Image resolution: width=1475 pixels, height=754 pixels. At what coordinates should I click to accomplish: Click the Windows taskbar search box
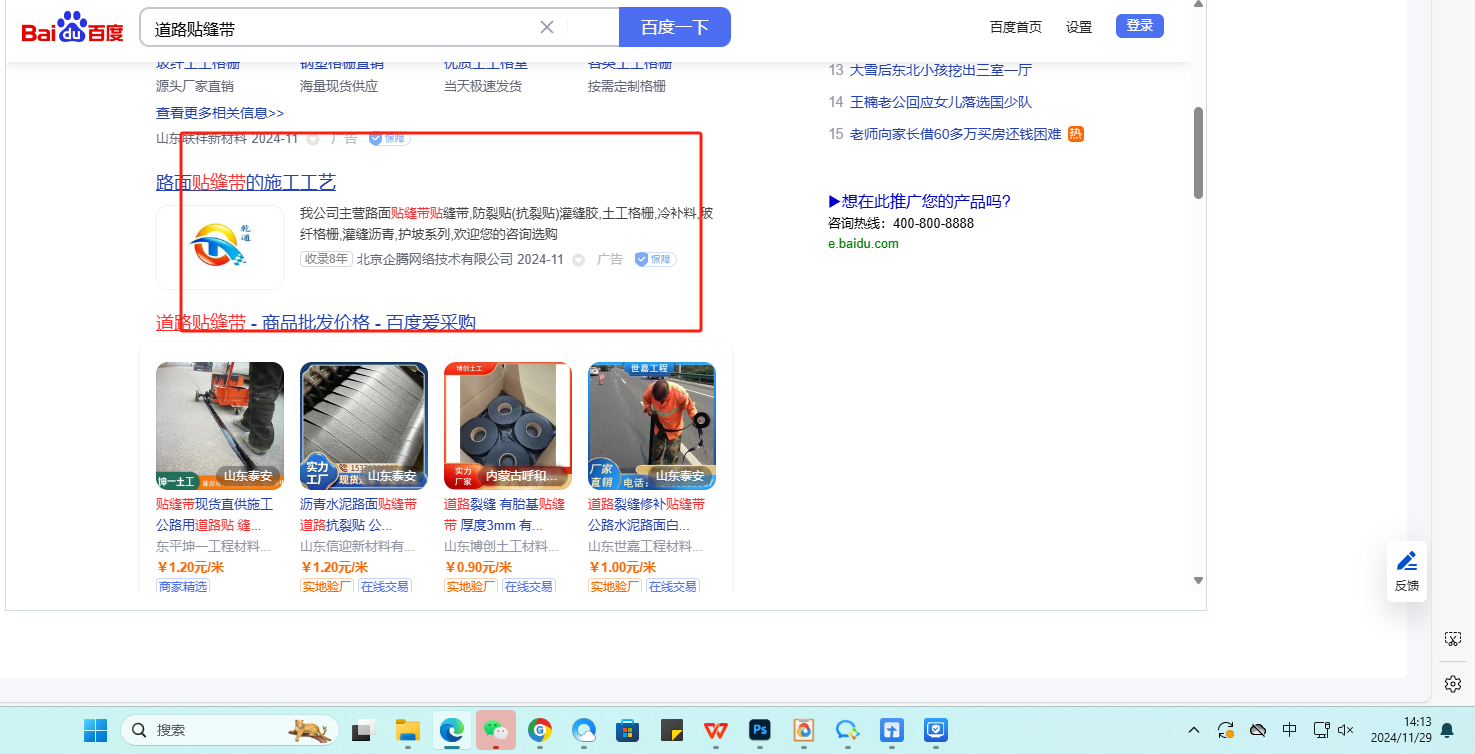(230, 730)
